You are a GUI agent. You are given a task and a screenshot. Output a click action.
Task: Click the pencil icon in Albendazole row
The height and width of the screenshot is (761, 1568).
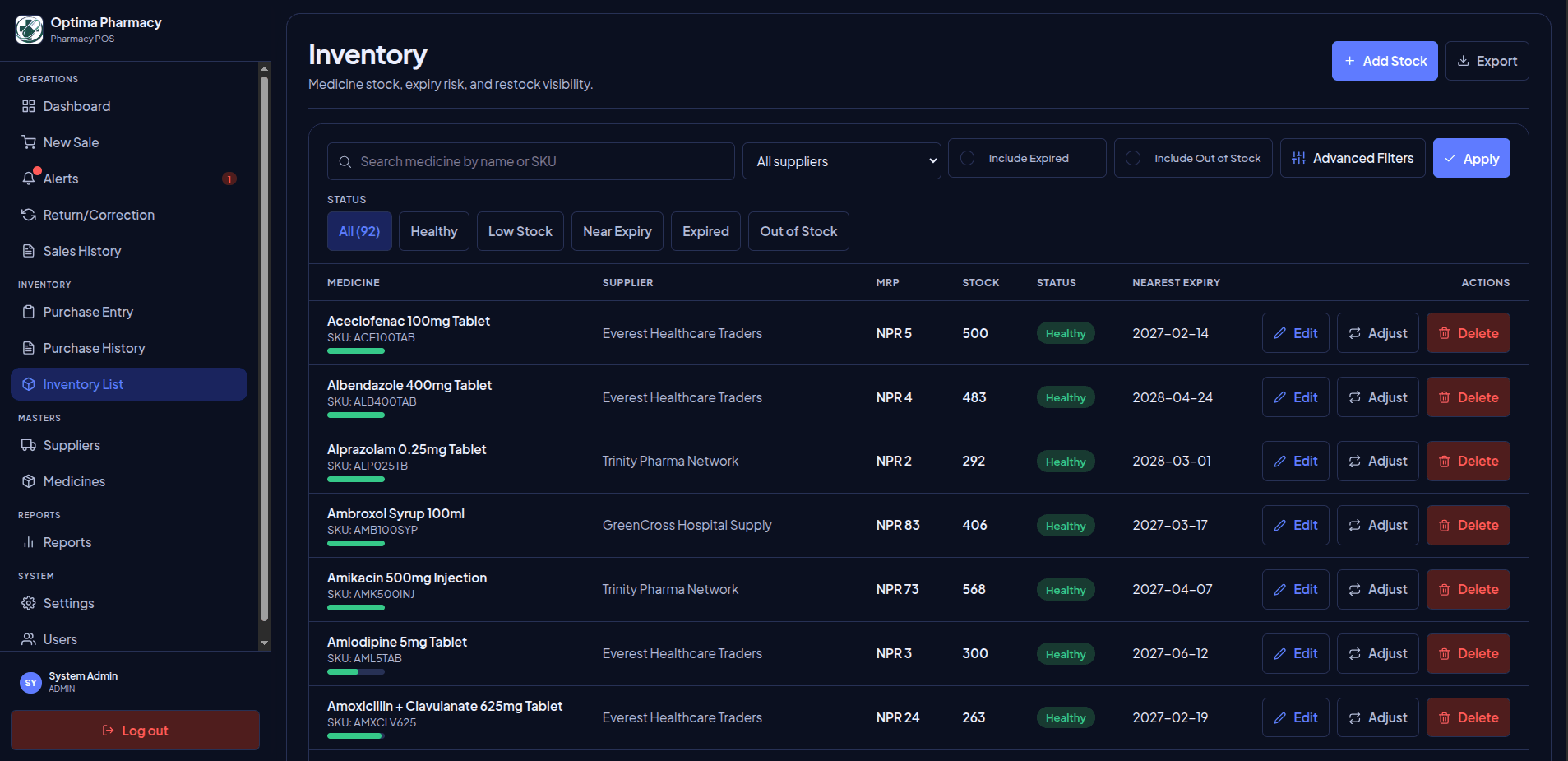(x=1280, y=397)
